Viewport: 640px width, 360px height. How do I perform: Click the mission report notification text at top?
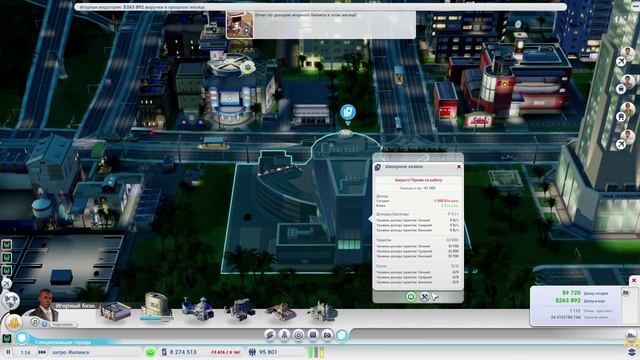click(x=306, y=15)
